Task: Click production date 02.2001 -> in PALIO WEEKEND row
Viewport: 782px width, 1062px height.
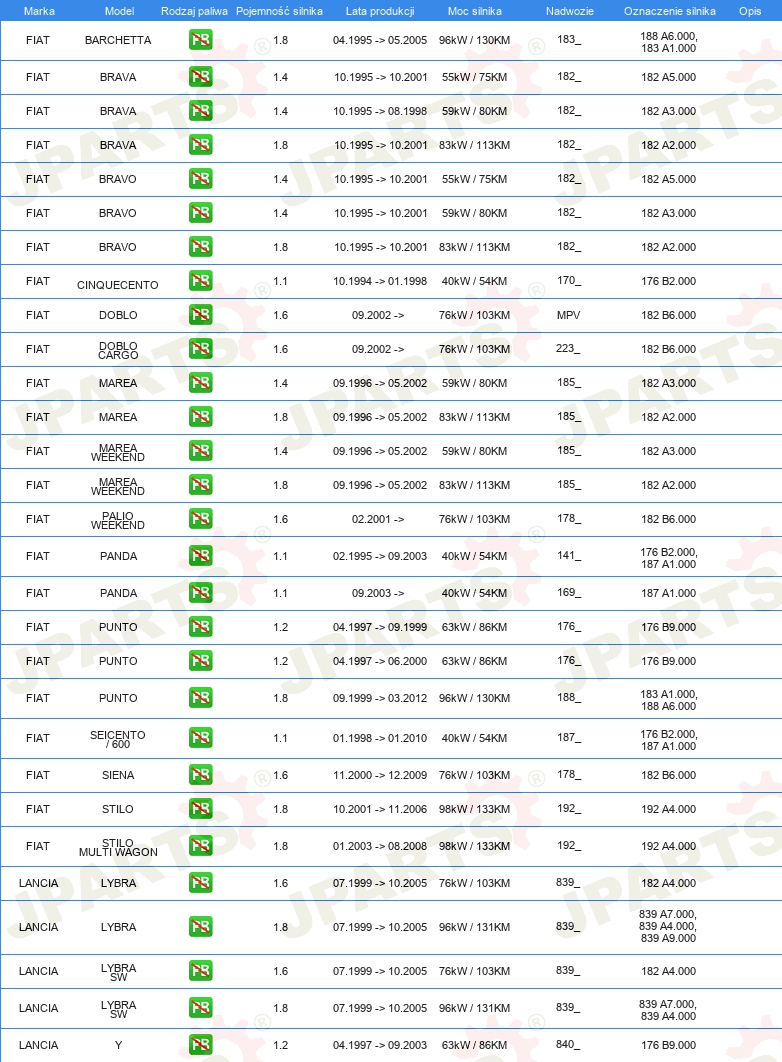Action: (x=378, y=519)
